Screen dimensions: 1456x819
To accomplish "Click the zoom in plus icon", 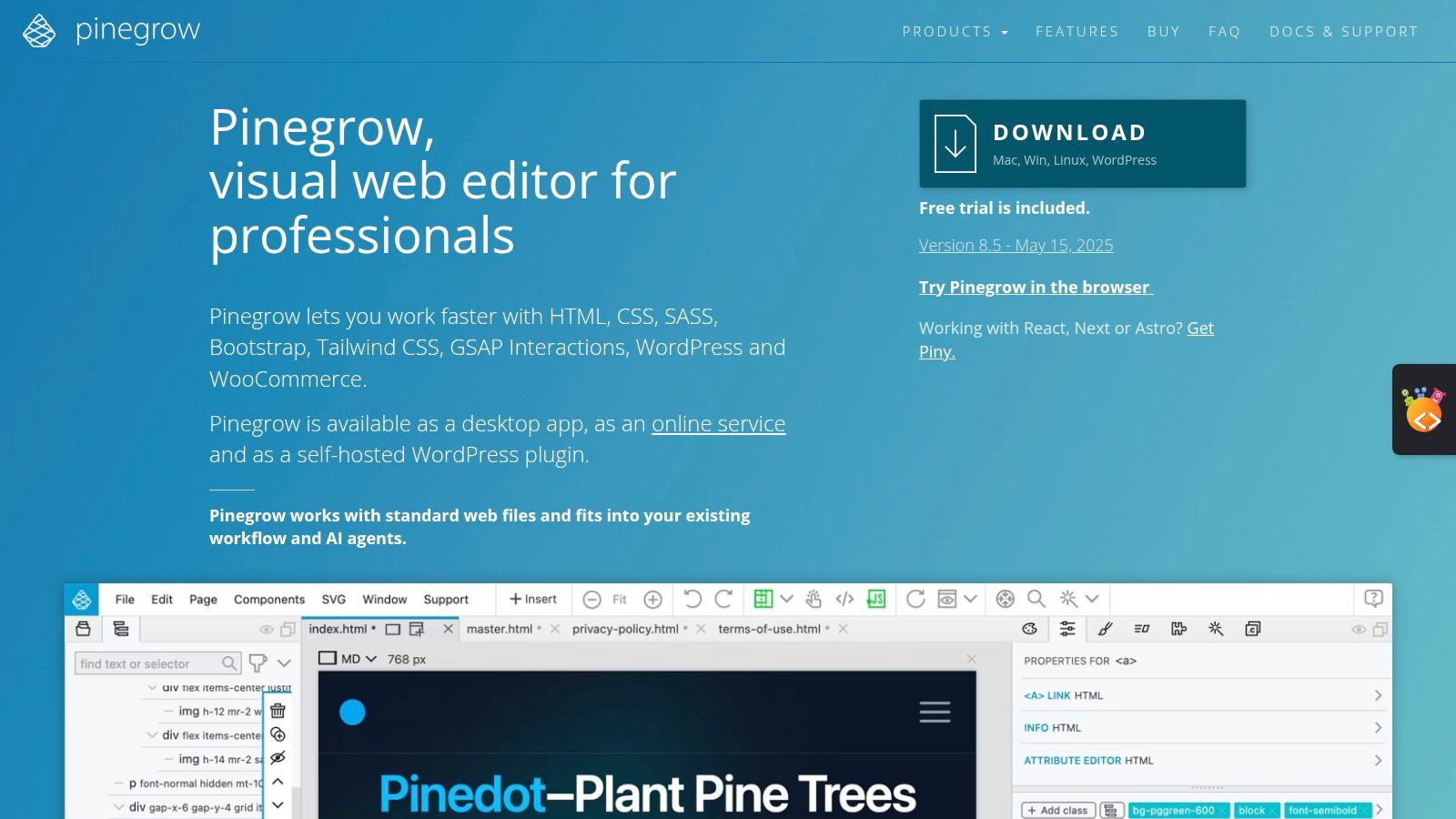I will [652, 600].
